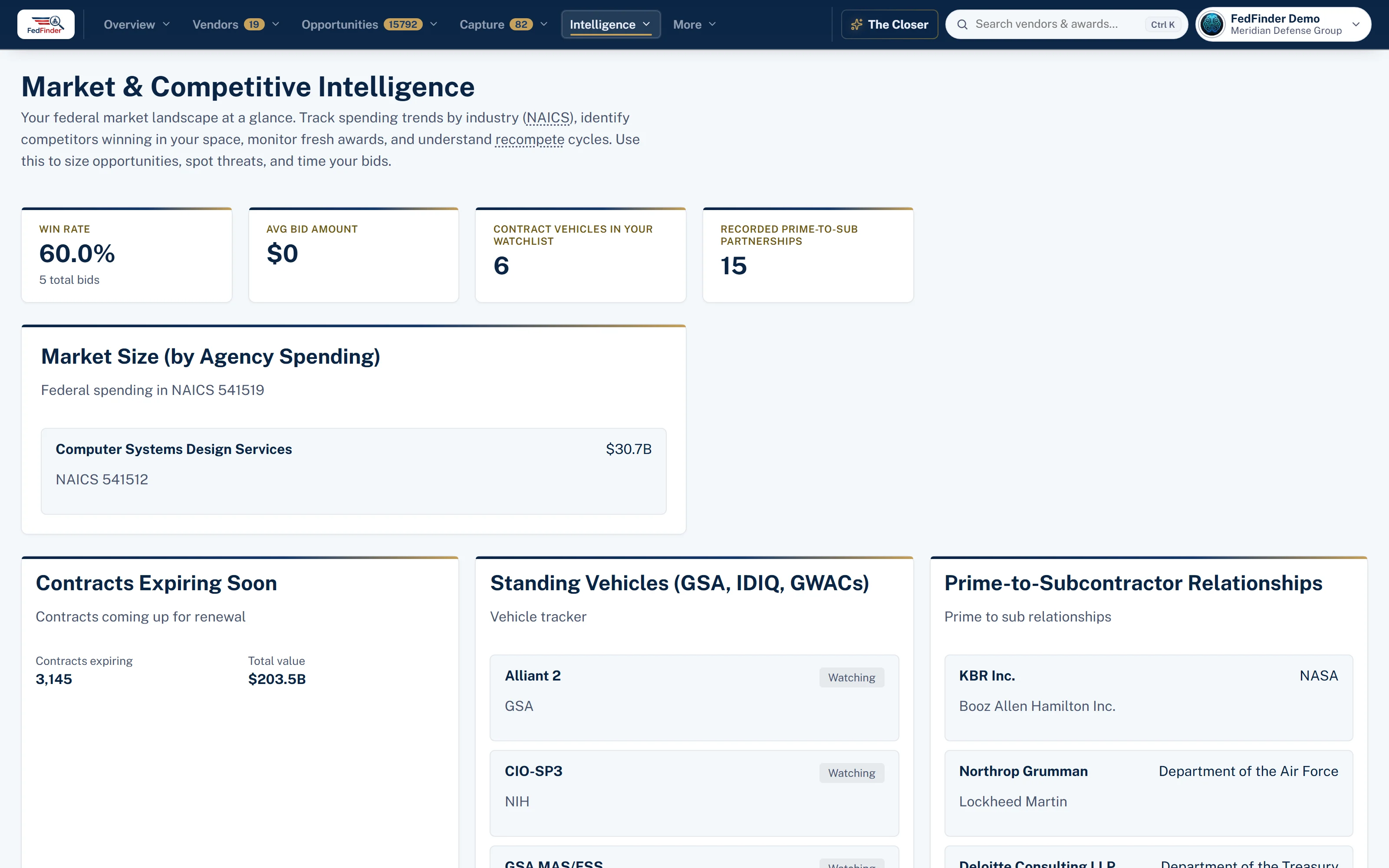The width and height of the screenshot is (1389, 868).
Task: Open the More nav item
Action: [x=694, y=25]
